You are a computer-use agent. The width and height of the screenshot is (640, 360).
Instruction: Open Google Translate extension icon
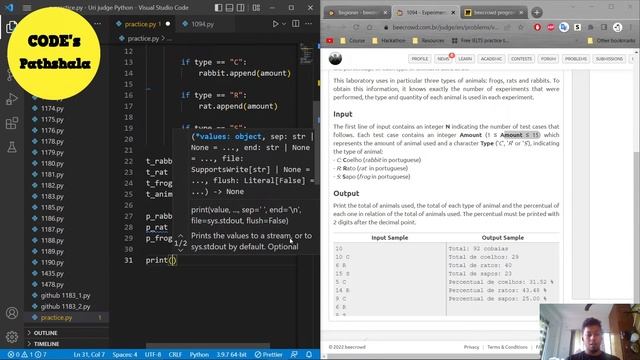tap(564, 27)
